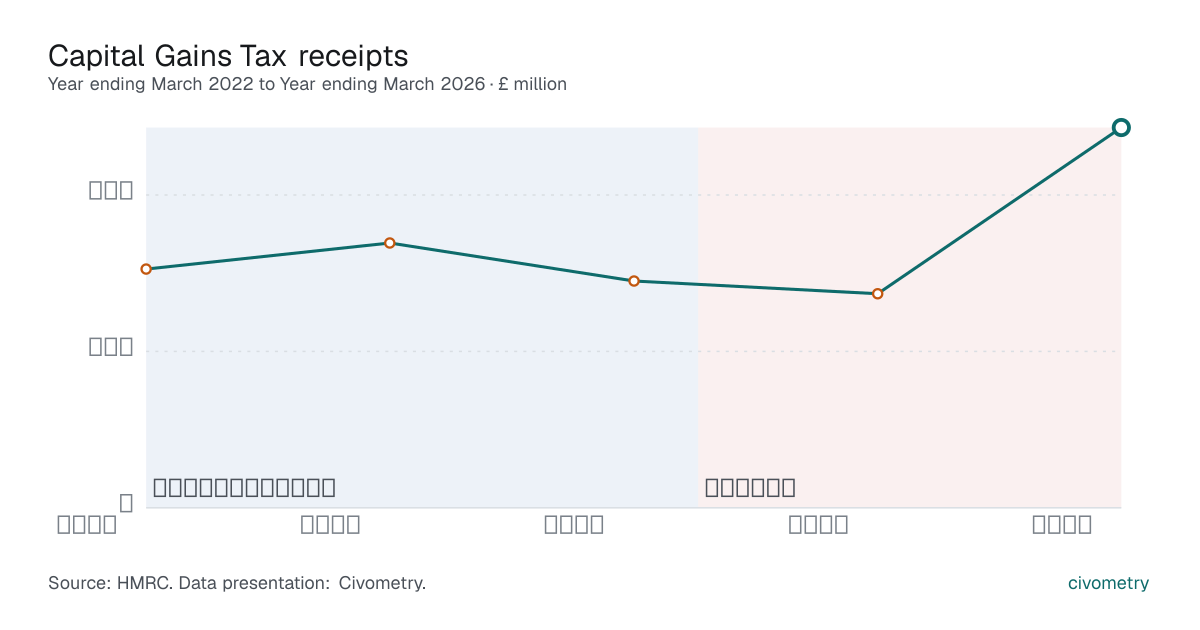This screenshot has width=1200, height=630.
Task: Select the last data point inside blue region
Action: 634,281
